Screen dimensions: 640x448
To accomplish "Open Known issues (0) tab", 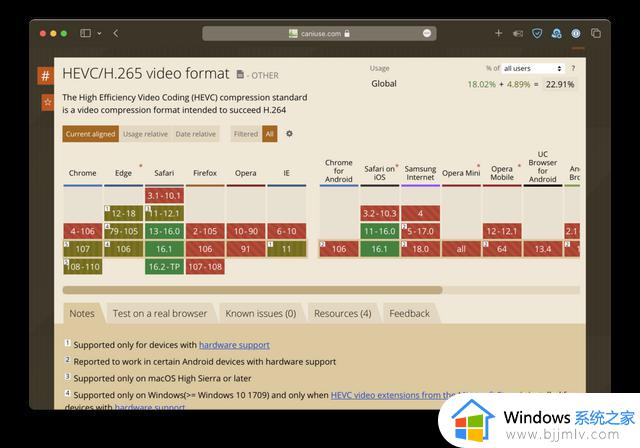I will (261, 313).
